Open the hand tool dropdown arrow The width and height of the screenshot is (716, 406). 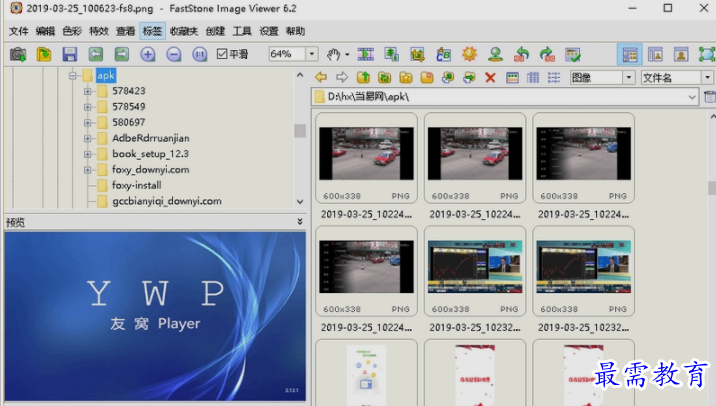point(347,54)
